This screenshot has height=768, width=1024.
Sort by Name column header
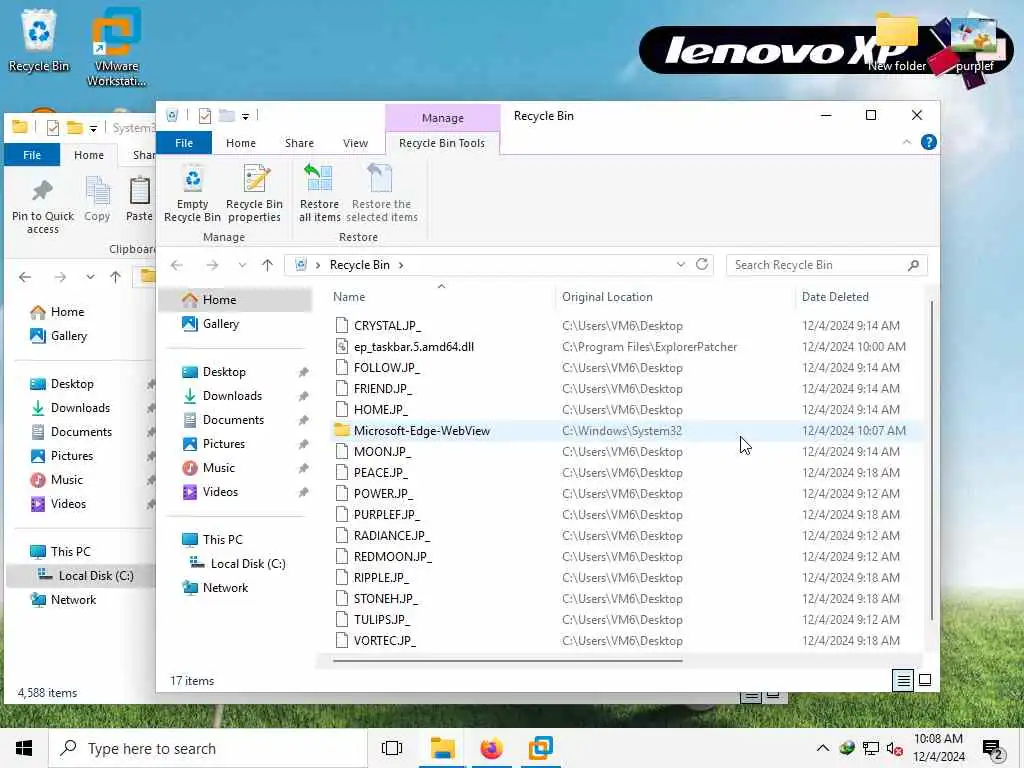pyautogui.click(x=349, y=296)
